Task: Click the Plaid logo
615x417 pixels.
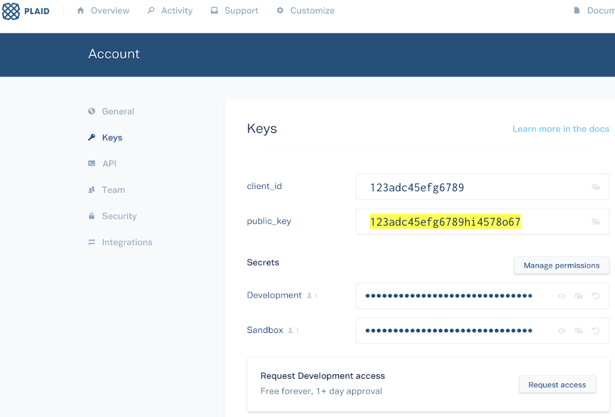Action: (26, 11)
